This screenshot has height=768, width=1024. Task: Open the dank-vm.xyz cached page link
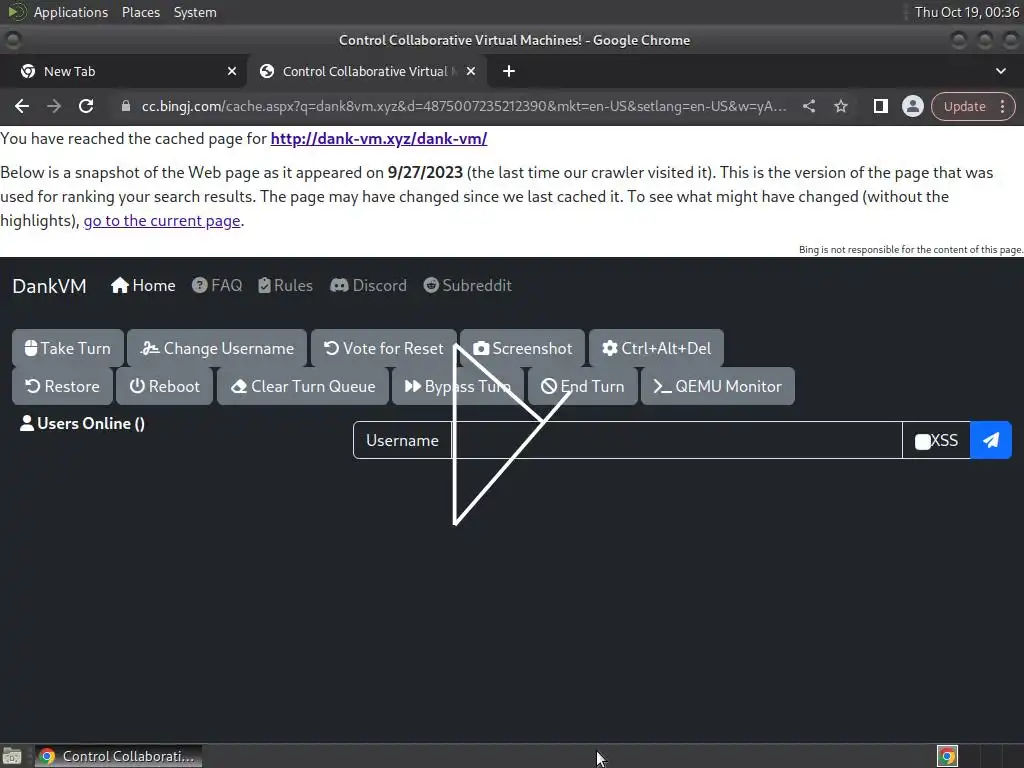[379, 138]
